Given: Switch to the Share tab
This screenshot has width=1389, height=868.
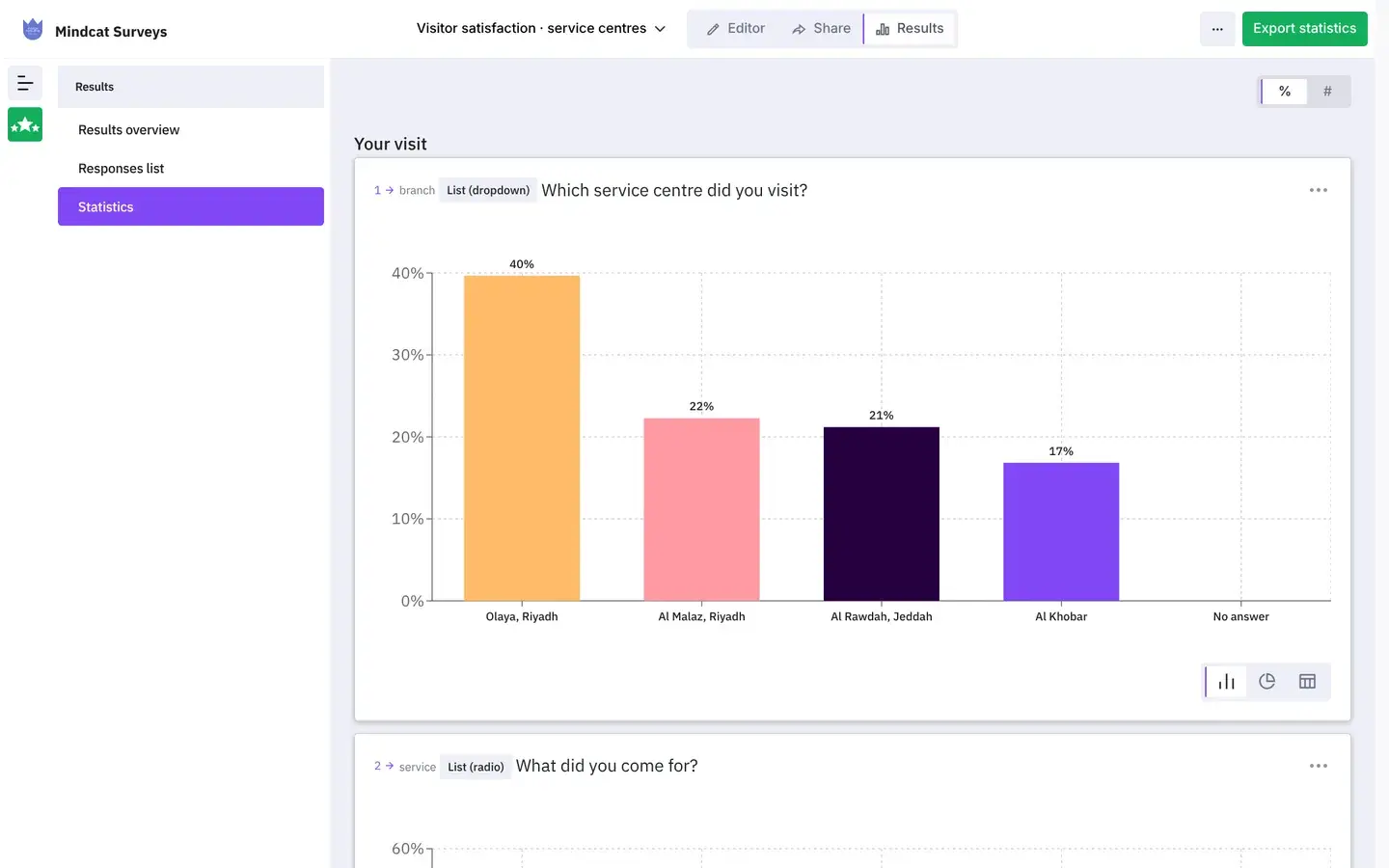Looking at the screenshot, I should 822,29.
